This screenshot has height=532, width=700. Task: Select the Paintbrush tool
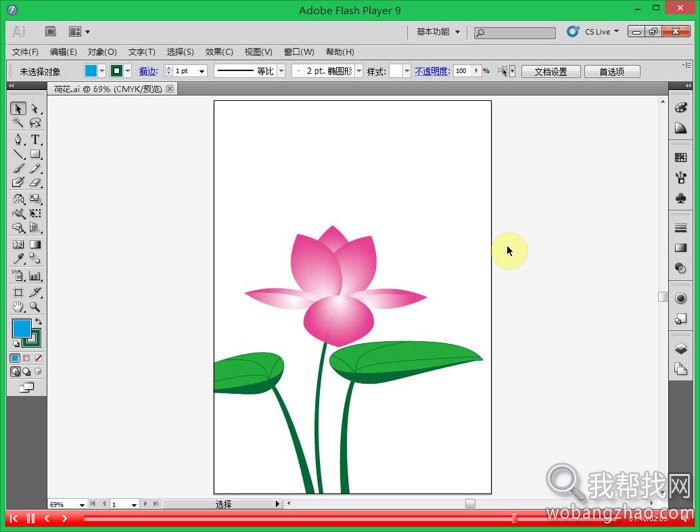pos(18,168)
